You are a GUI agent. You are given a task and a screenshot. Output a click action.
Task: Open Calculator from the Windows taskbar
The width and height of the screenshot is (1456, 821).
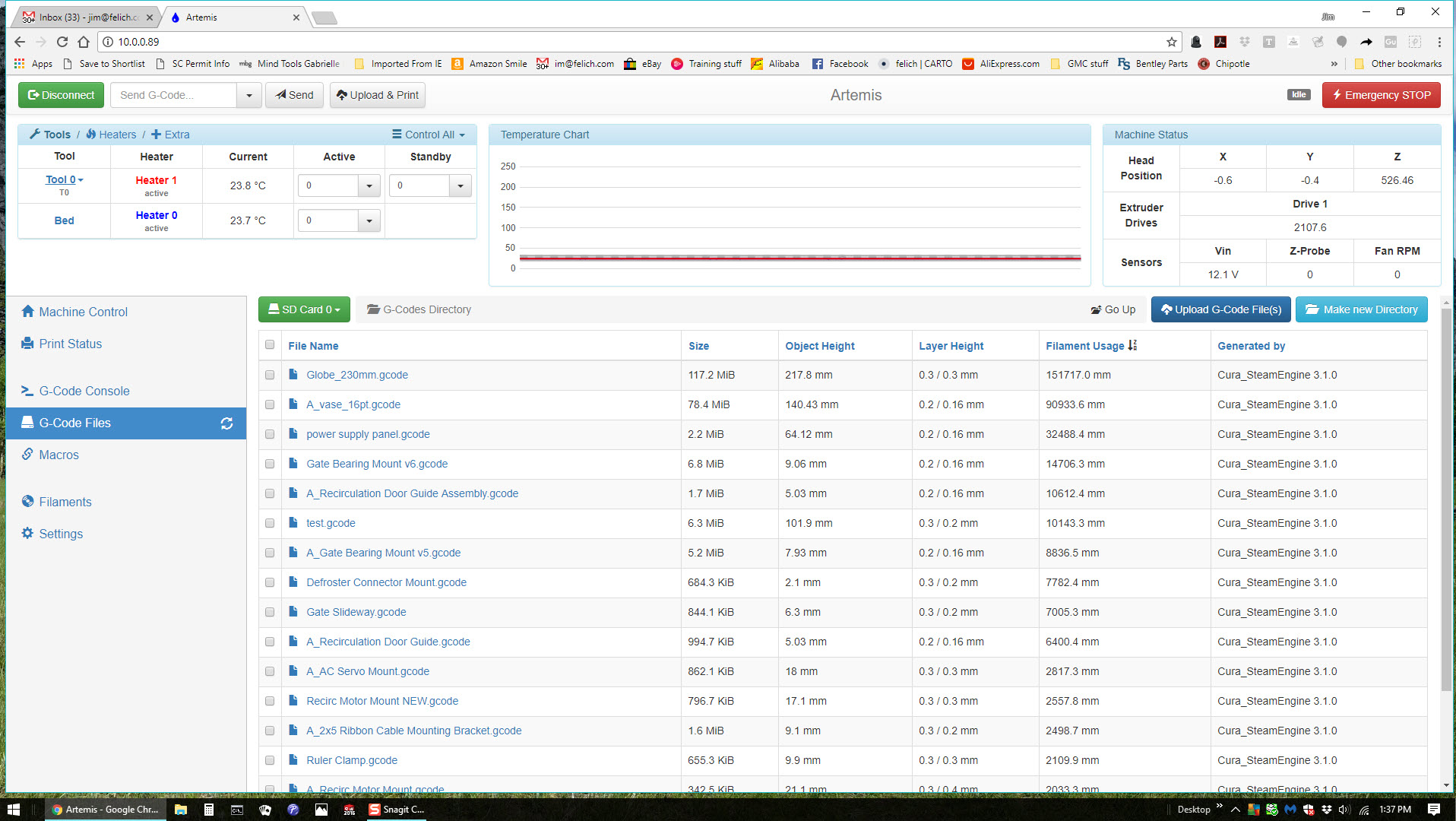pyautogui.click(x=208, y=810)
